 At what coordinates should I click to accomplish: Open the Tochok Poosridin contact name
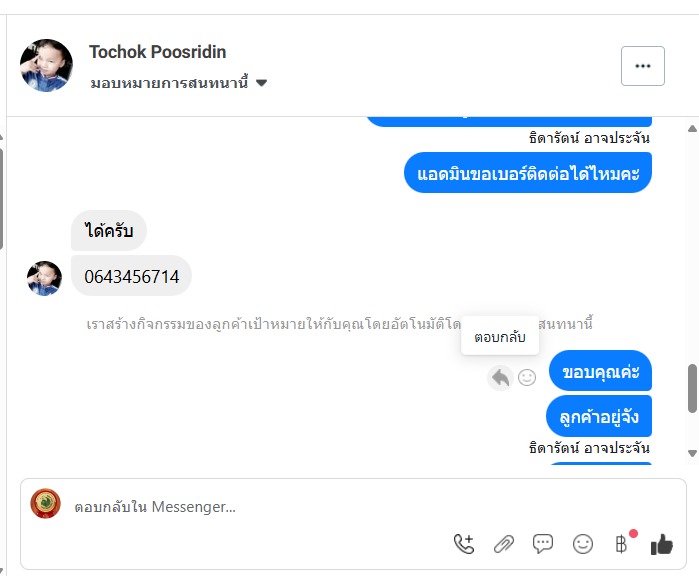157,52
